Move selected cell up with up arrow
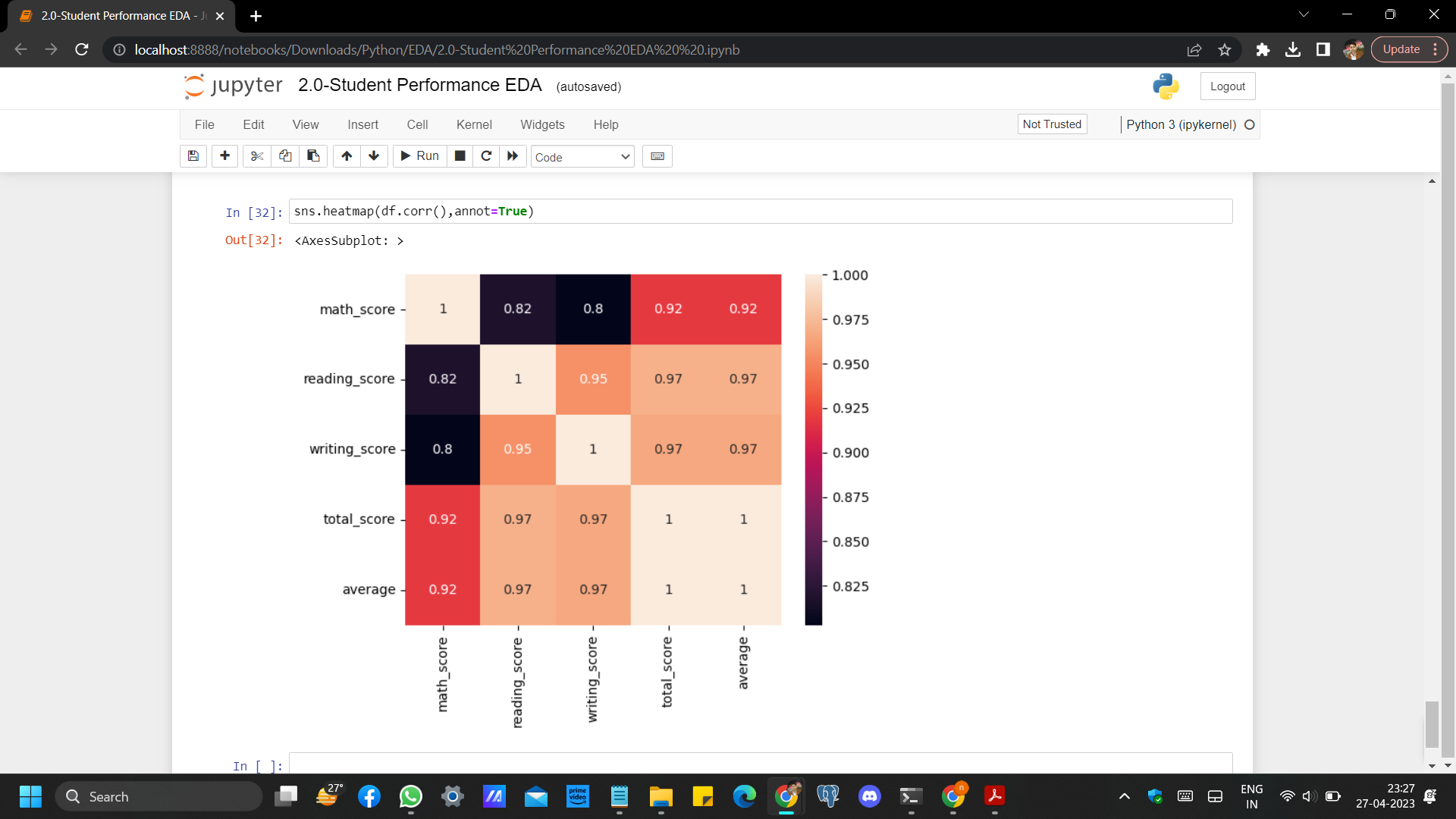Image resolution: width=1456 pixels, height=819 pixels. [x=346, y=156]
